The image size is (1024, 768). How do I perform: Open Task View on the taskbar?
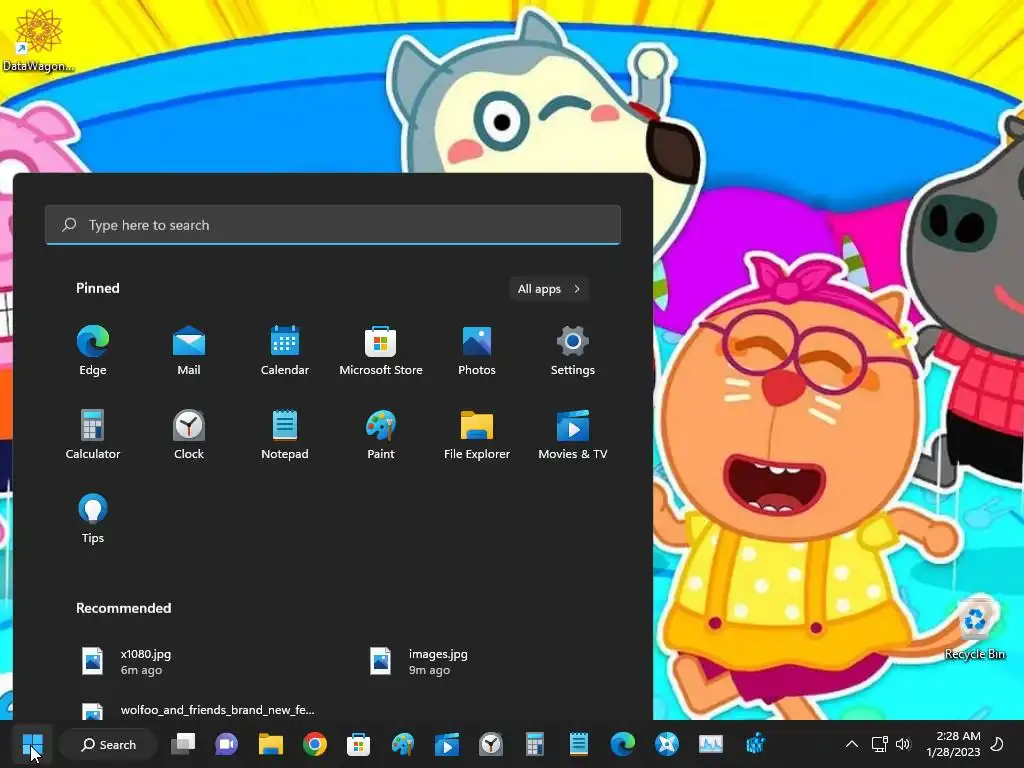[x=183, y=744]
